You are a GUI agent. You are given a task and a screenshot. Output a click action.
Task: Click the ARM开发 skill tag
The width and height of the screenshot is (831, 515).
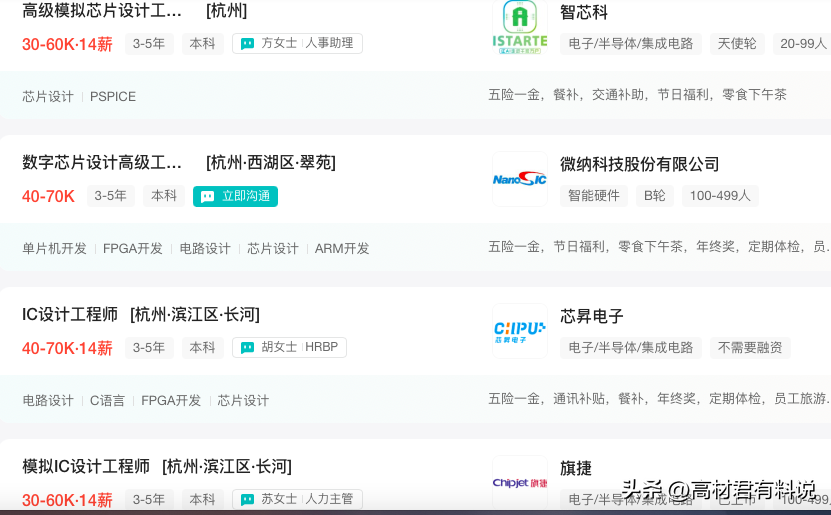[342, 248]
